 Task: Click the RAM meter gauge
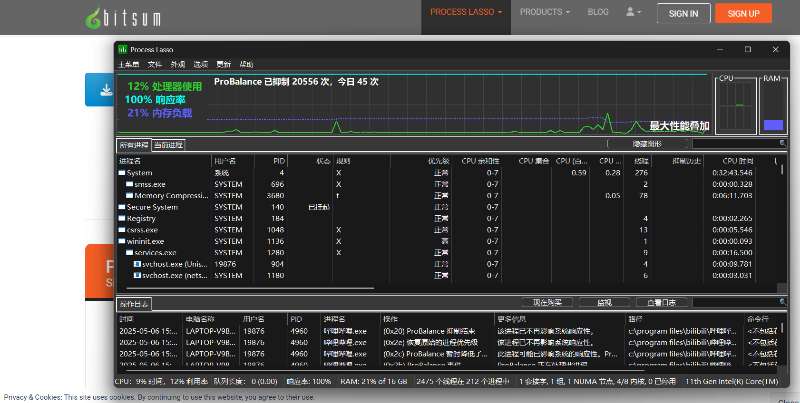point(773,106)
